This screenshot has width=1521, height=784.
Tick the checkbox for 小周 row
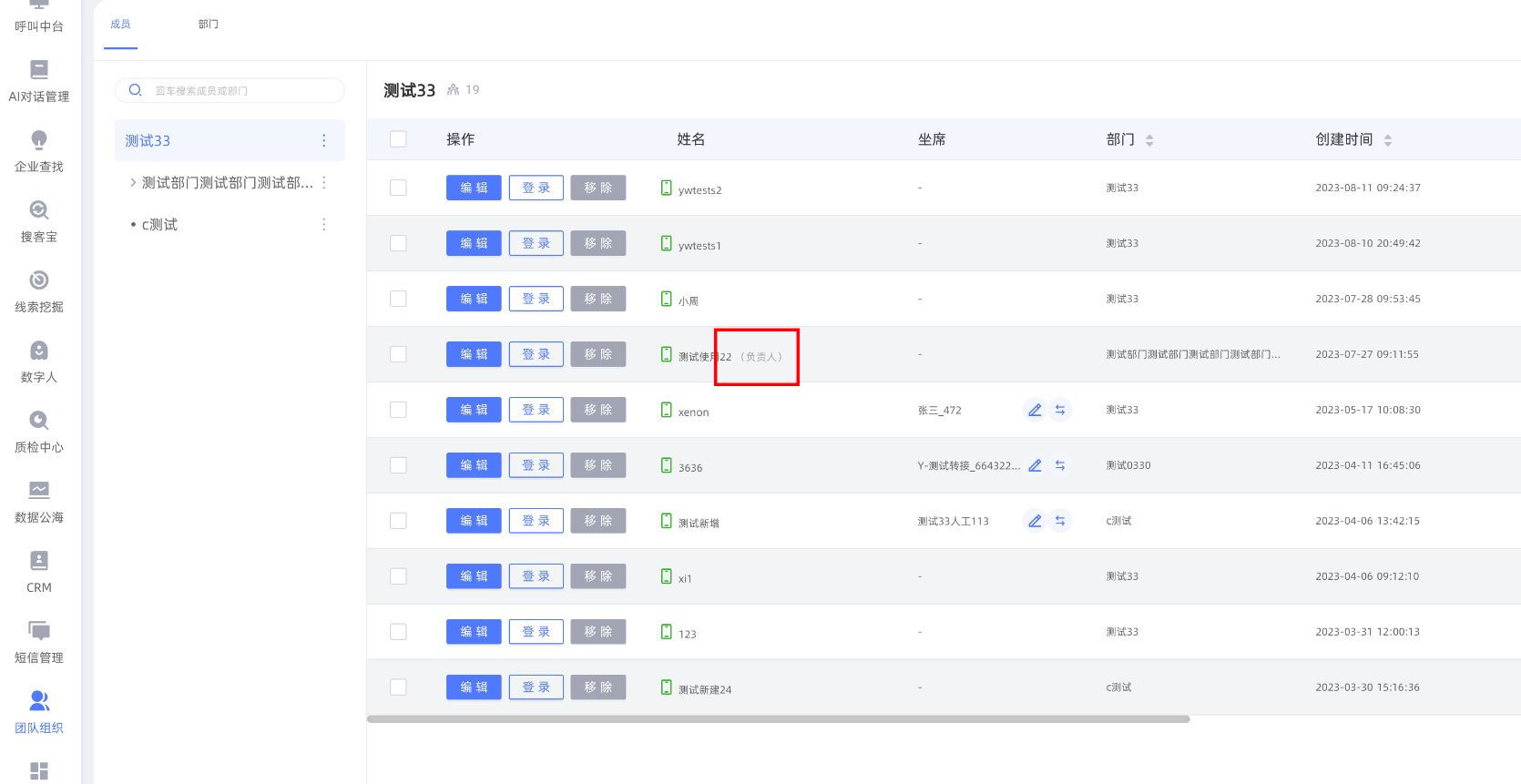point(398,299)
